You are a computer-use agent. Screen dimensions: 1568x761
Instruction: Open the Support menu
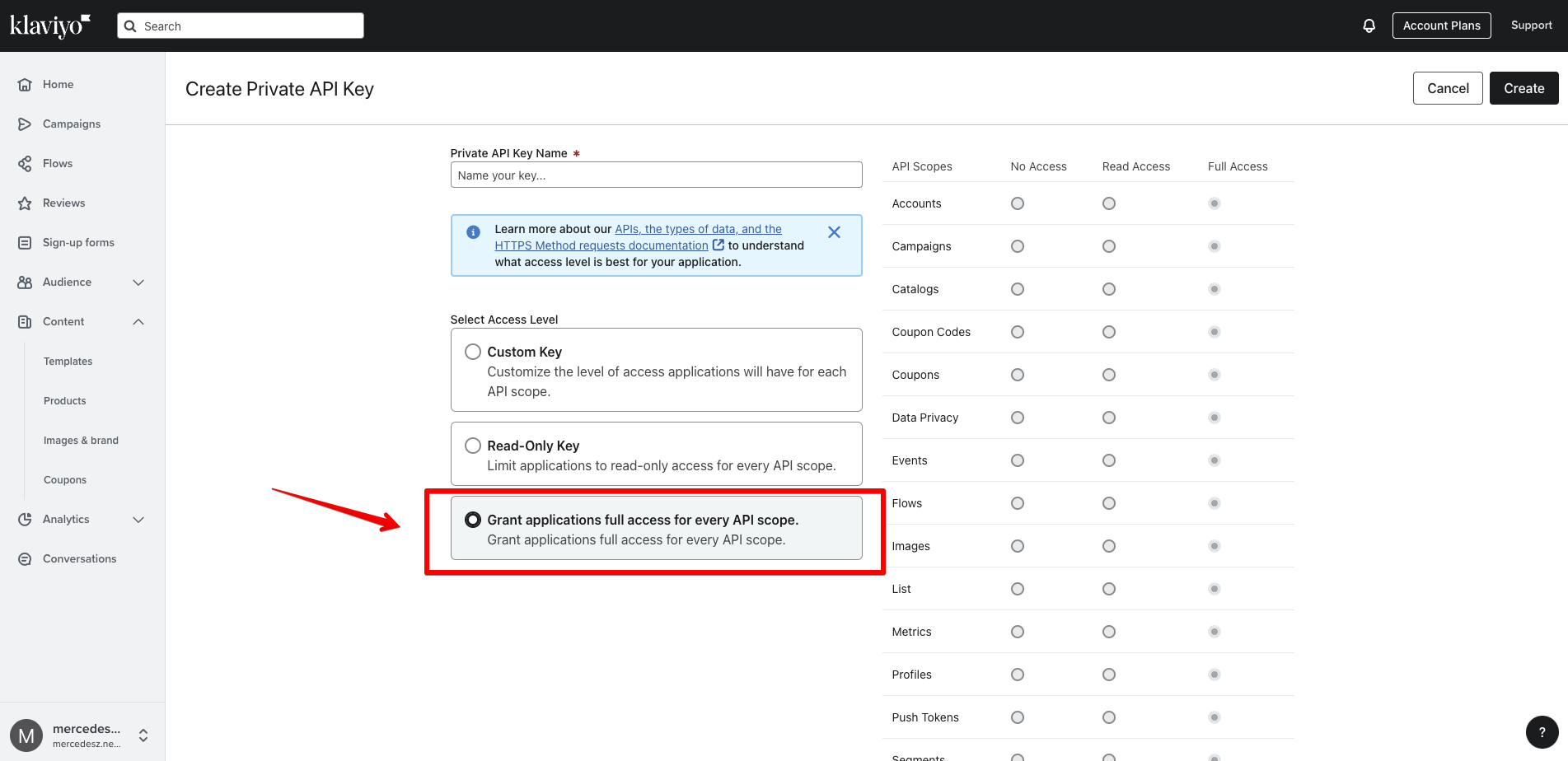[1531, 25]
